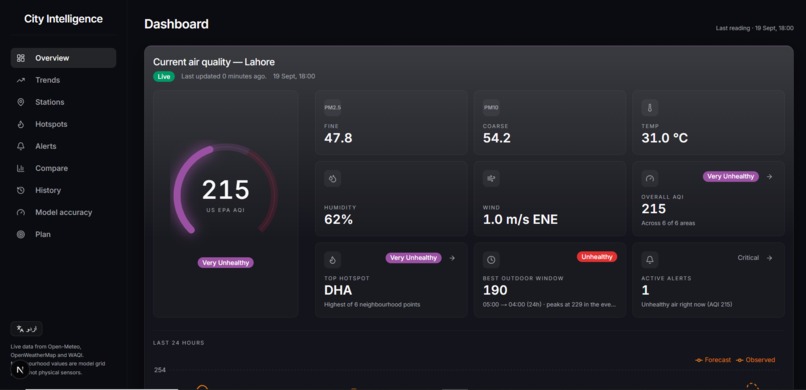Click the 215 AQI circular gauge
806x390 pixels.
[226, 190]
